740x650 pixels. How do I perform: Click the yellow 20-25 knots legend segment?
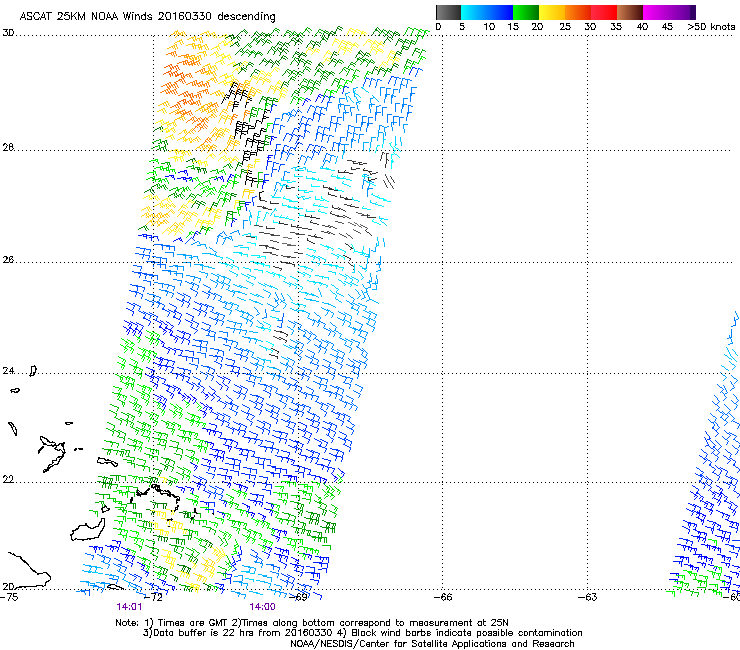[x=552, y=12]
